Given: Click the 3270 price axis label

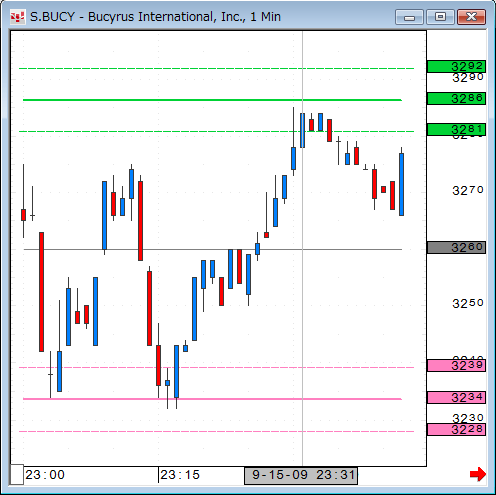Looking at the screenshot, I should click(468, 191).
